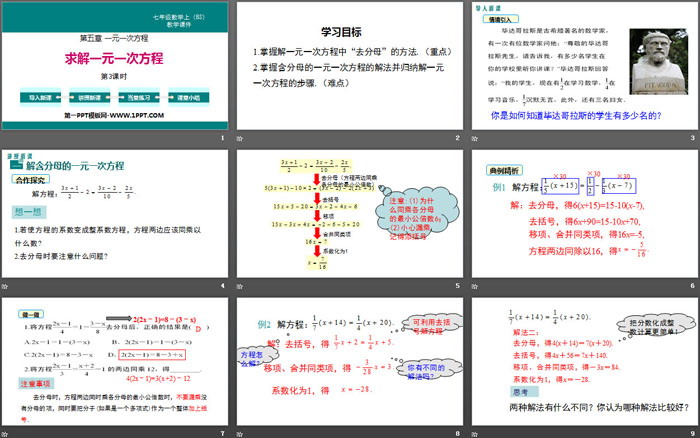This screenshot has height=438, width=700.
Task: Select slide 4 thumbnail titled 解含分母的一元一次方程
Action: [115, 213]
